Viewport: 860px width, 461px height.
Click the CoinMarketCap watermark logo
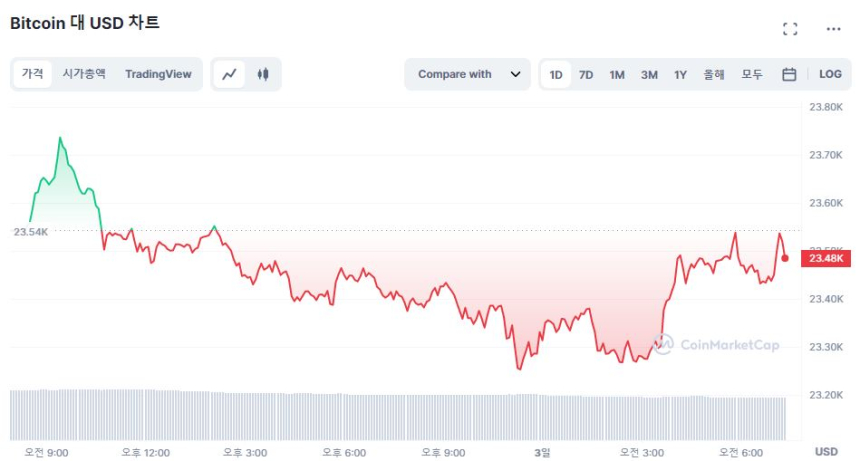pyautogui.click(x=716, y=344)
